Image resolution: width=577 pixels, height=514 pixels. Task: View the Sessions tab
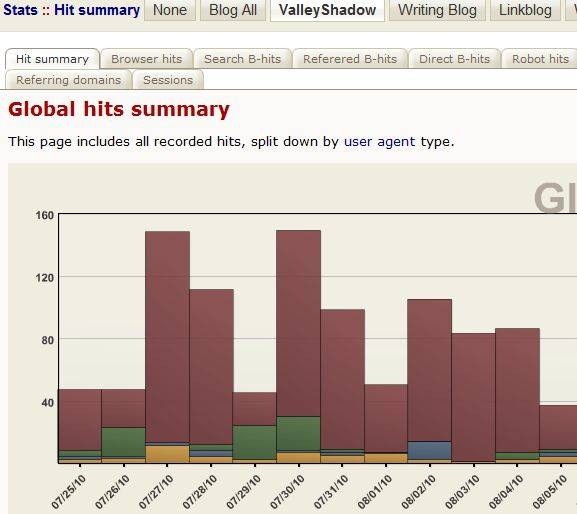(168, 80)
